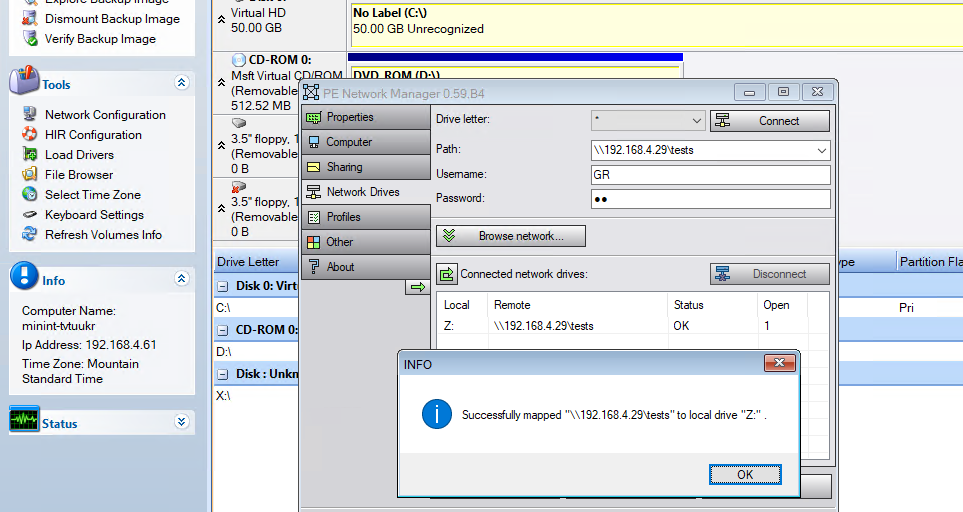
Task: Click Load Drivers in Tools panel
Action: coord(79,155)
